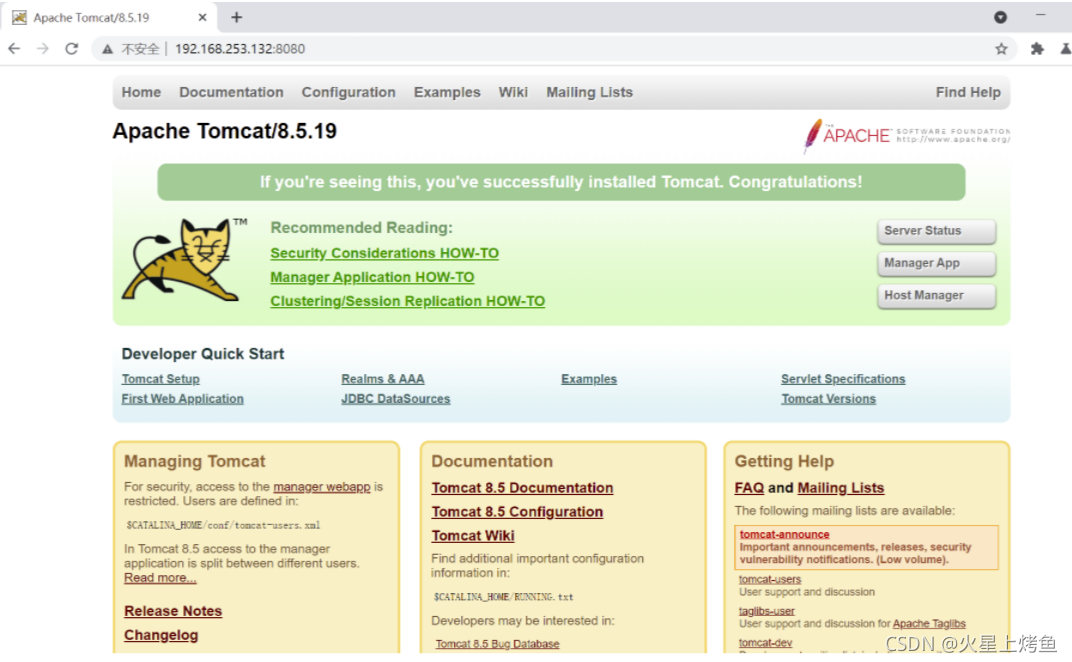
Task: Open Tomcat 8.5 Documentation link
Action: [522, 488]
